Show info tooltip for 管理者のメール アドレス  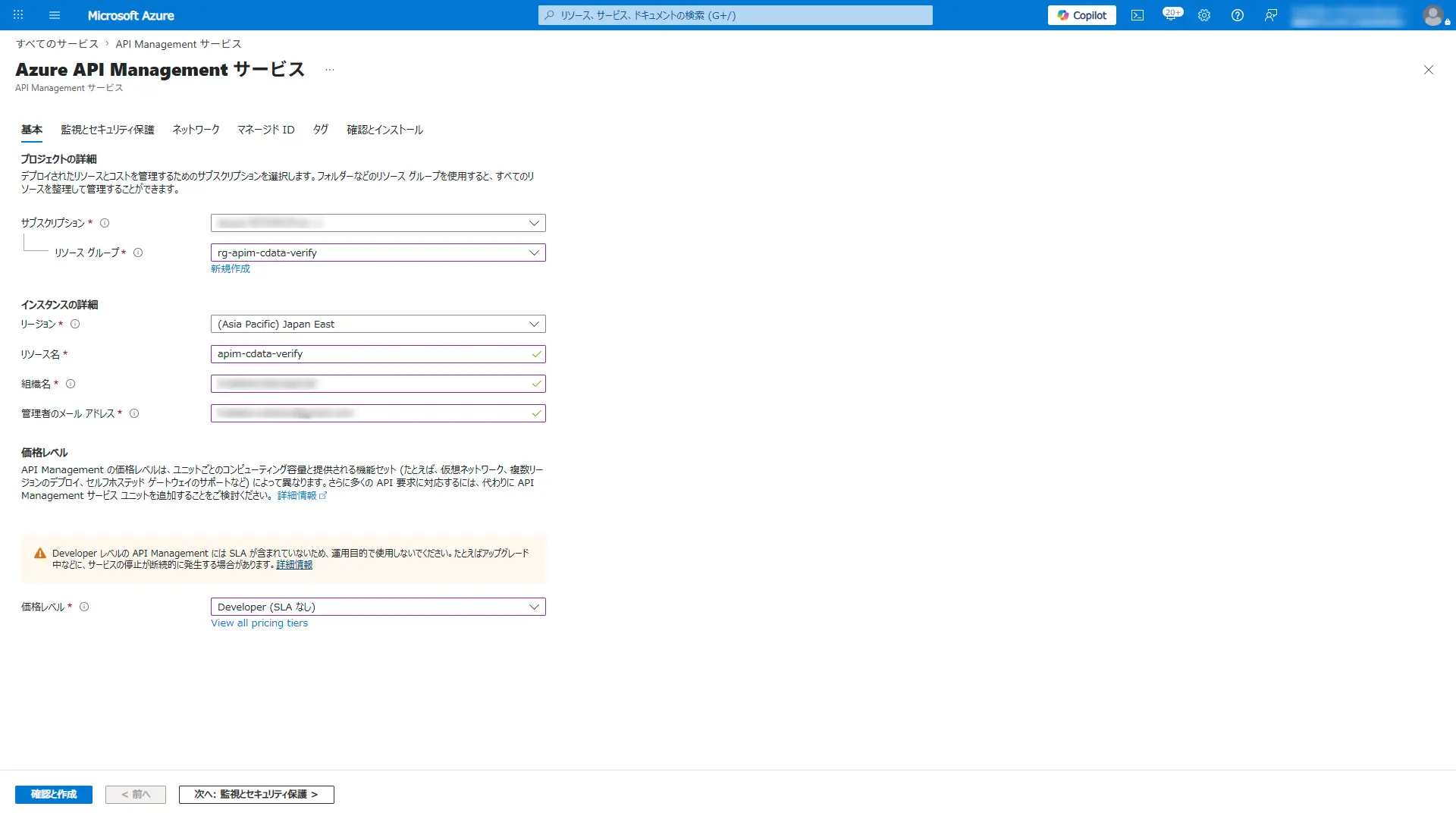(x=134, y=413)
